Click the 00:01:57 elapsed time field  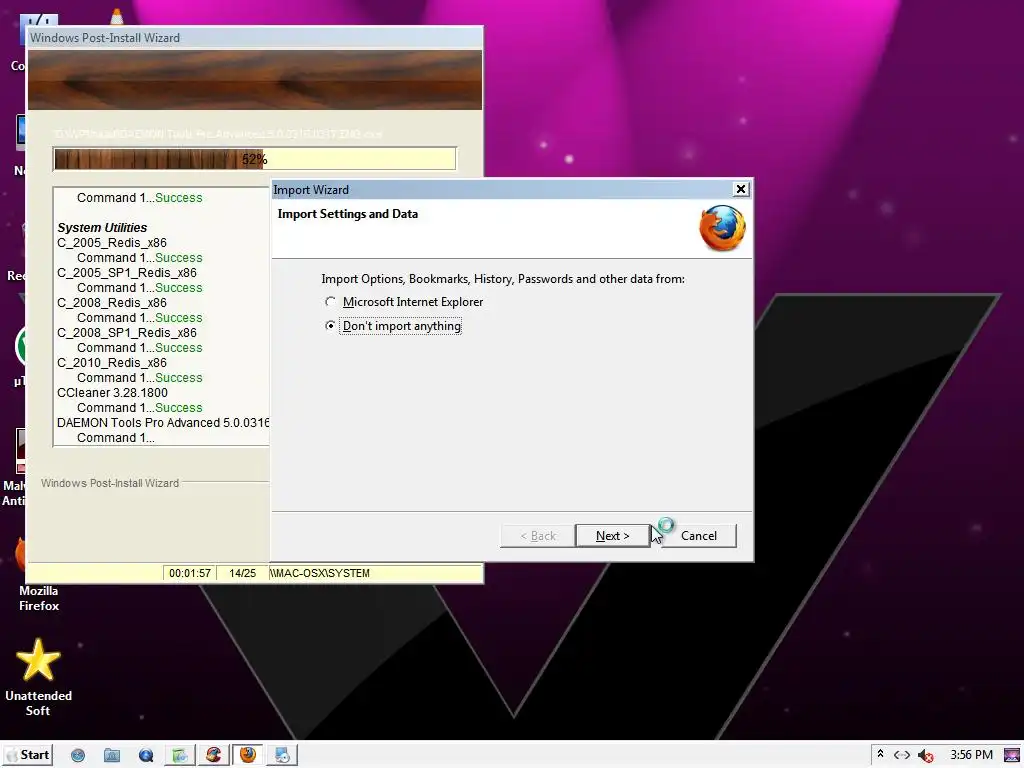point(189,573)
